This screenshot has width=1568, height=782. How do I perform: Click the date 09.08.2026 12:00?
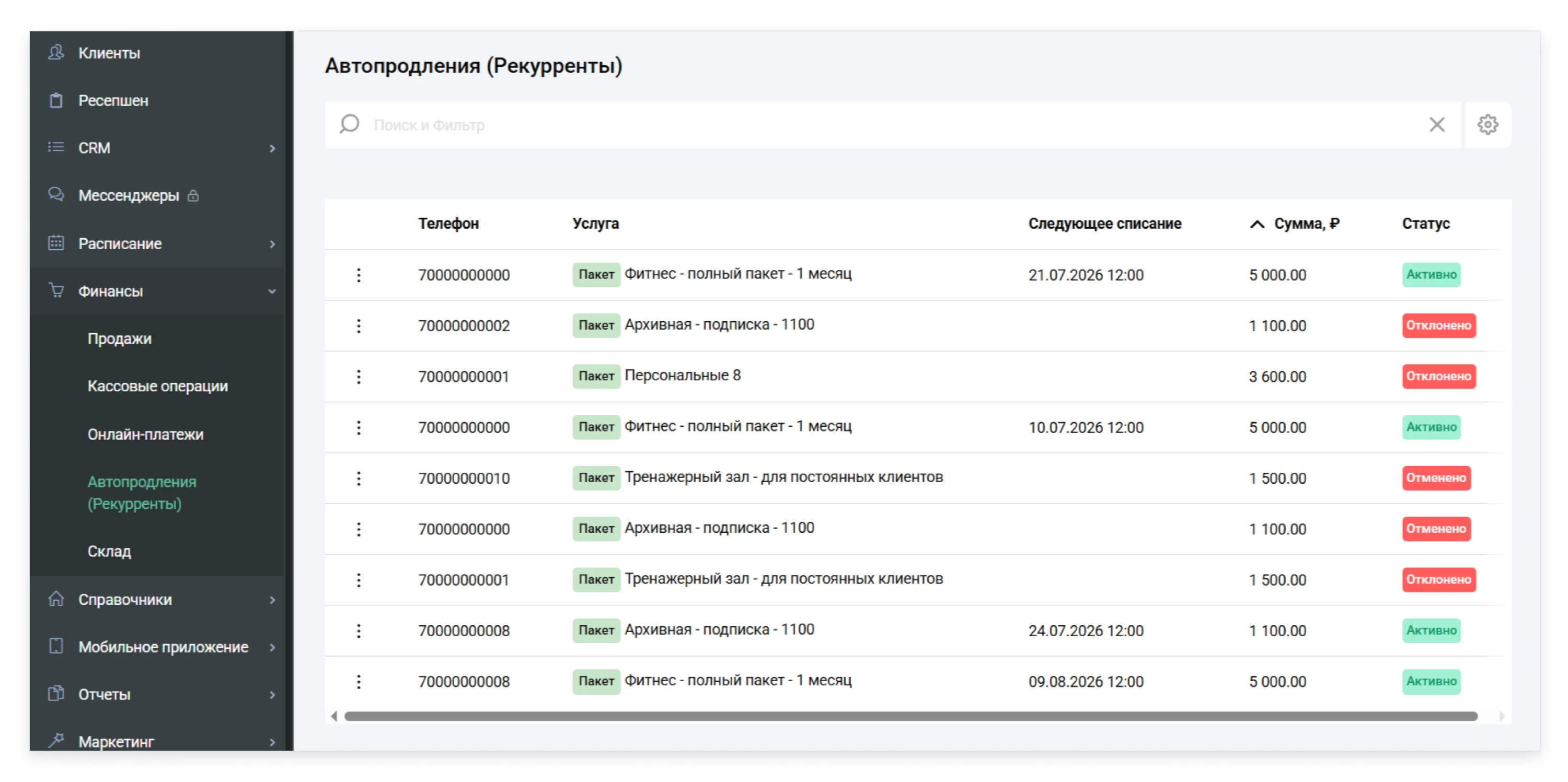pyautogui.click(x=1085, y=682)
